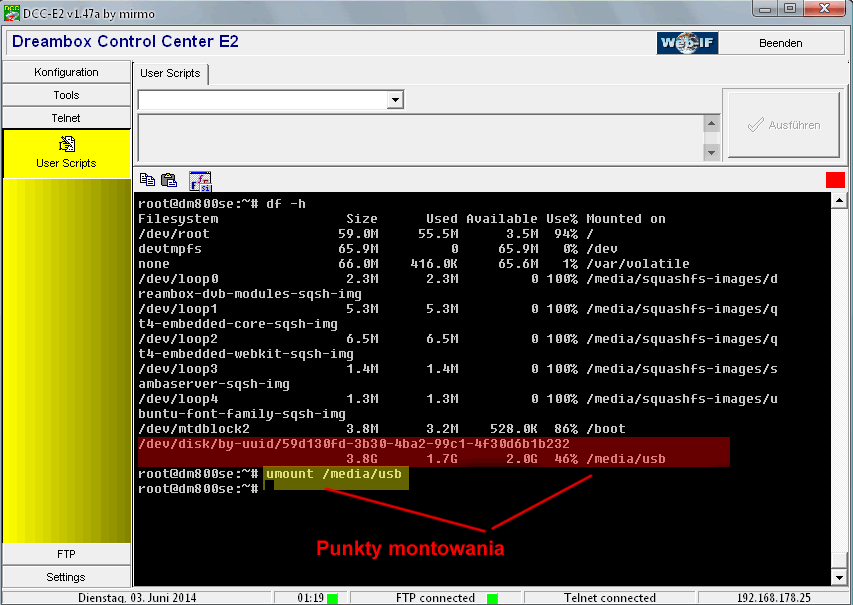Screen dimensions: 853x605
Task: Click the paste clipboard icon
Action: coord(169,180)
